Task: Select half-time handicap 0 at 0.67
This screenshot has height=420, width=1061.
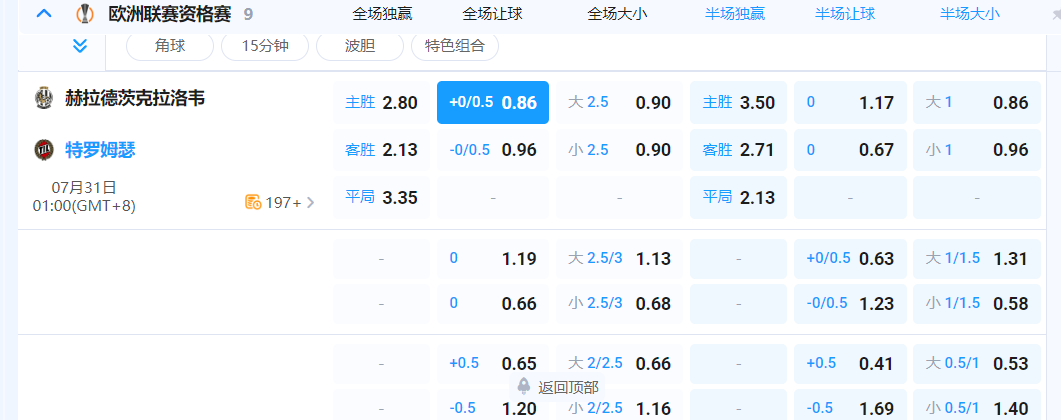Action: tap(850, 149)
